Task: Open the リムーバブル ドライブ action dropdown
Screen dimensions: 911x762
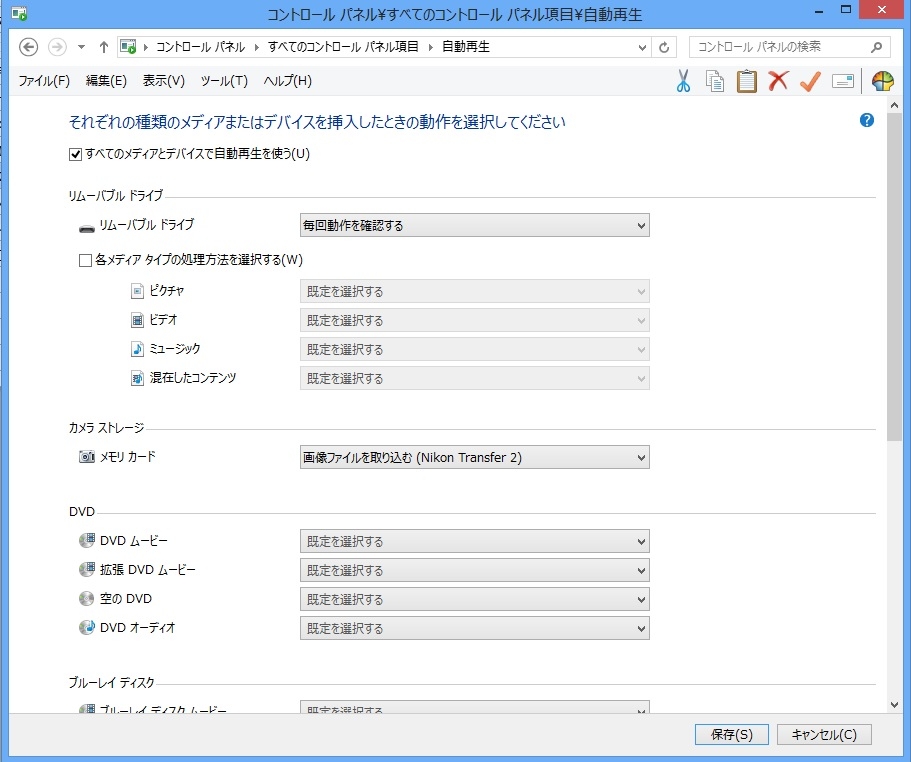Action: point(475,225)
